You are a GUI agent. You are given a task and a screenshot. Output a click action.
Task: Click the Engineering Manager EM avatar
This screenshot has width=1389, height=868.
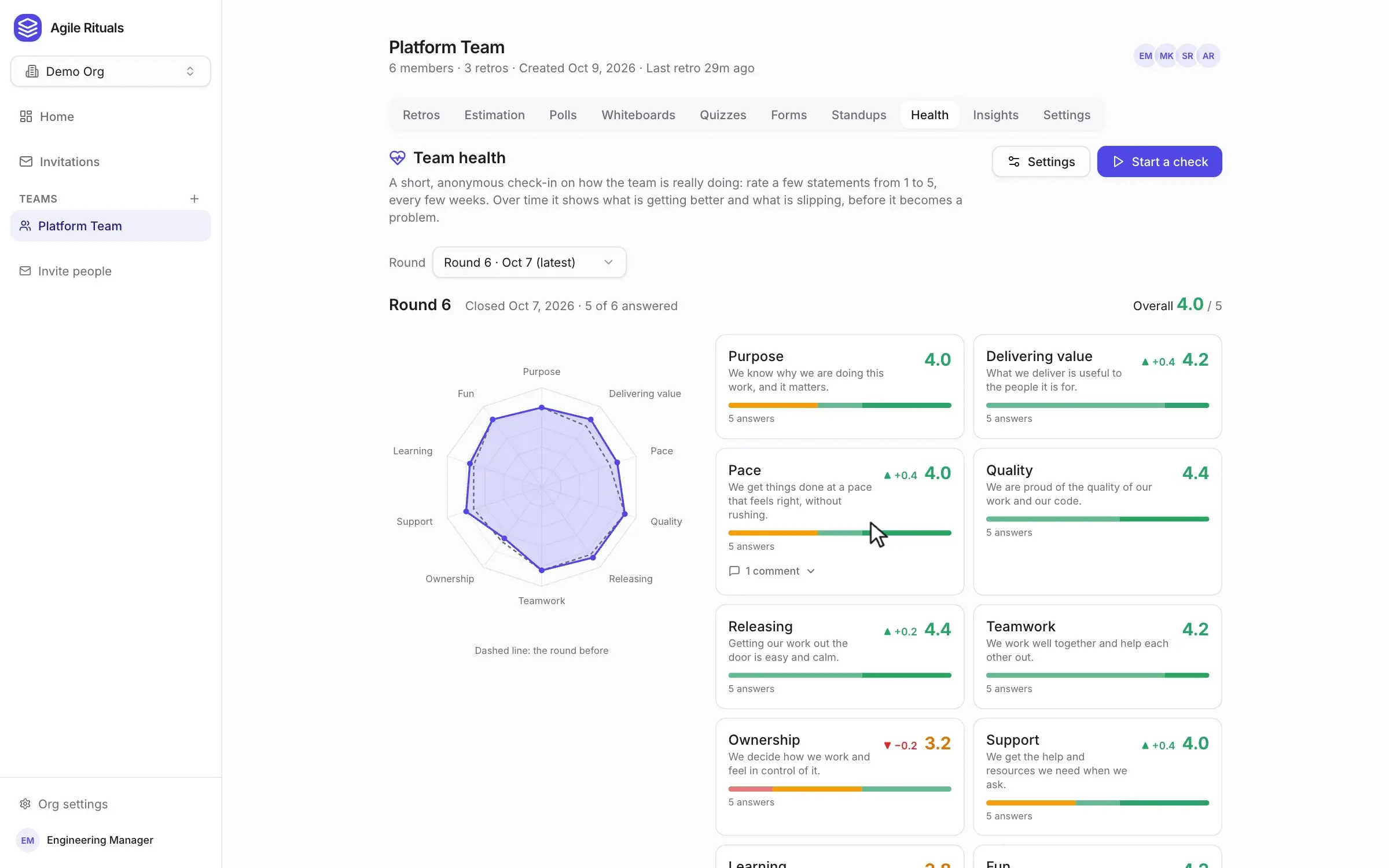(x=28, y=840)
